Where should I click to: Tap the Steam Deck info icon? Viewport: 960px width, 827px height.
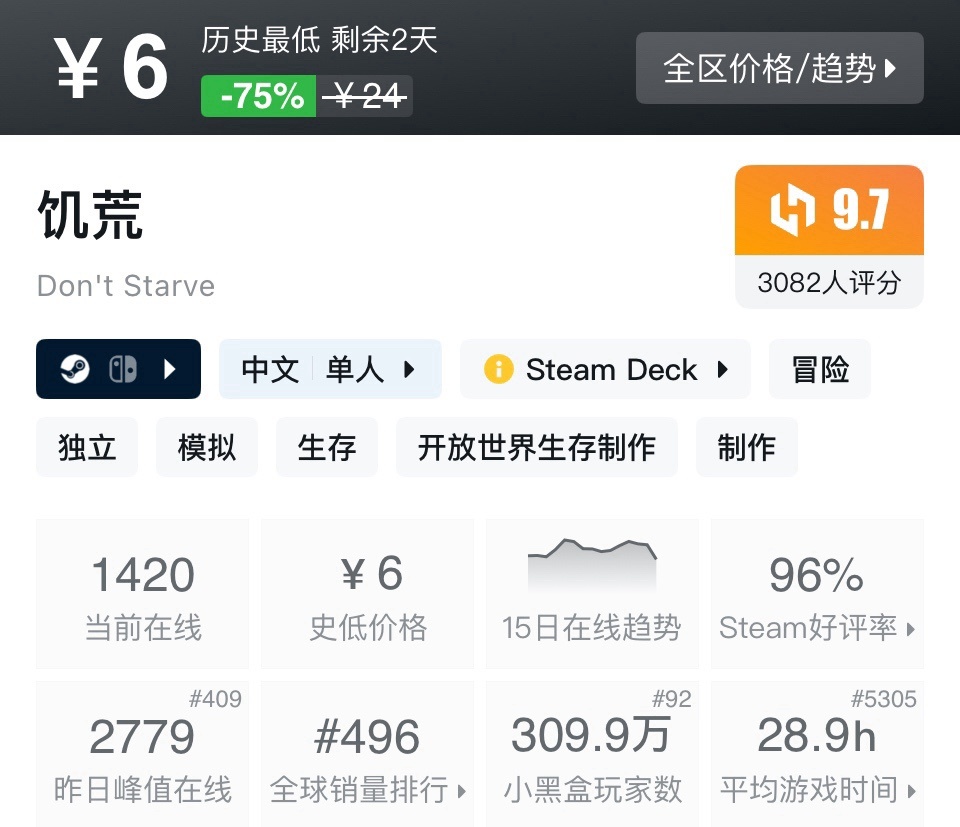click(x=498, y=369)
